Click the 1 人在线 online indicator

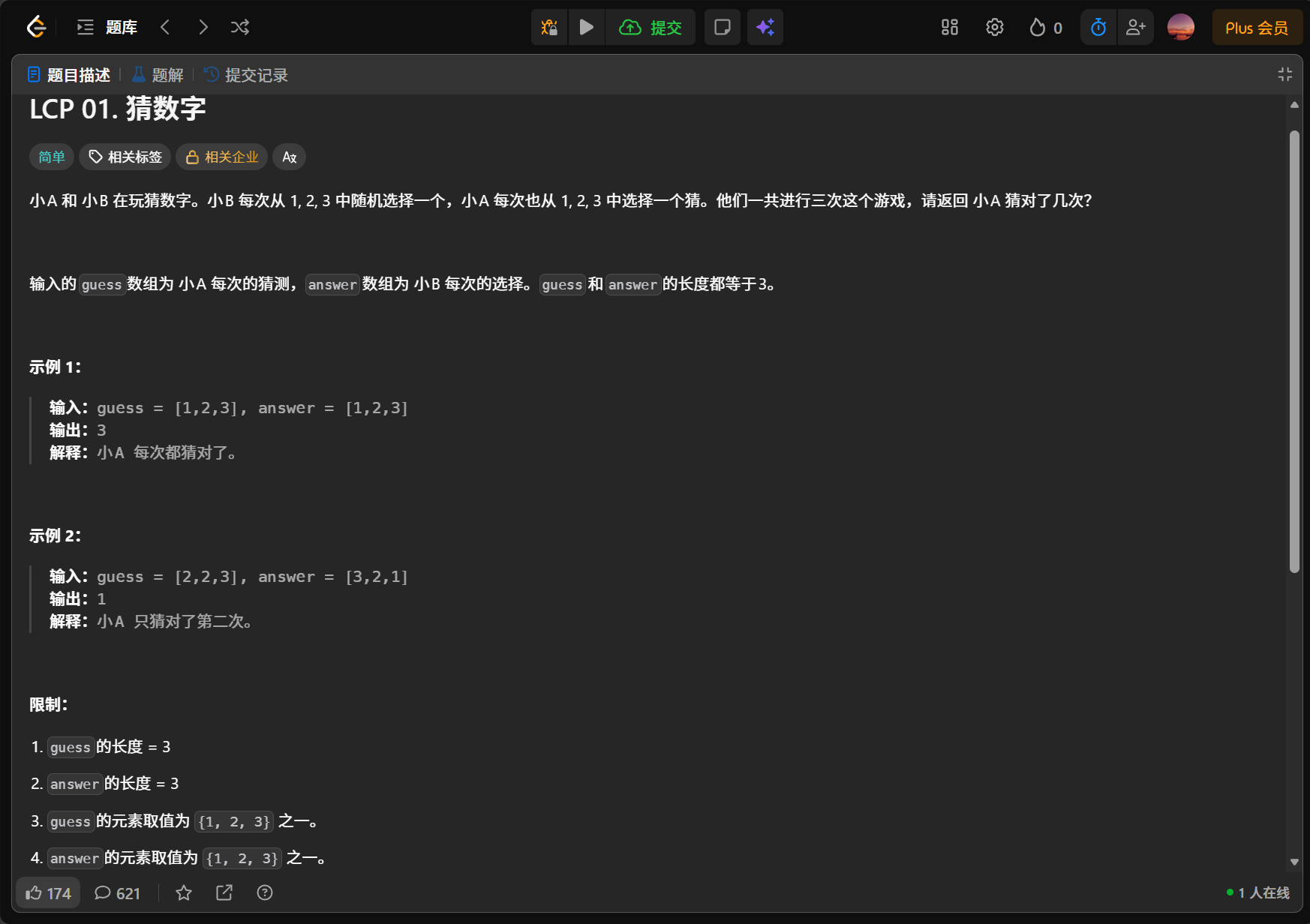tap(1257, 892)
